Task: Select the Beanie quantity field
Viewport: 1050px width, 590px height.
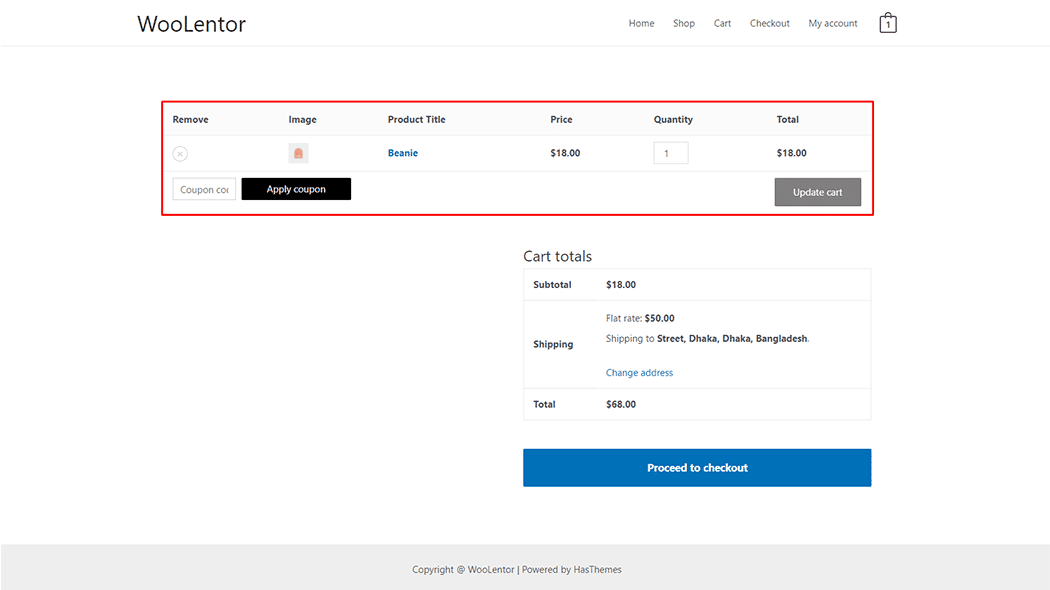Action: click(x=671, y=152)
